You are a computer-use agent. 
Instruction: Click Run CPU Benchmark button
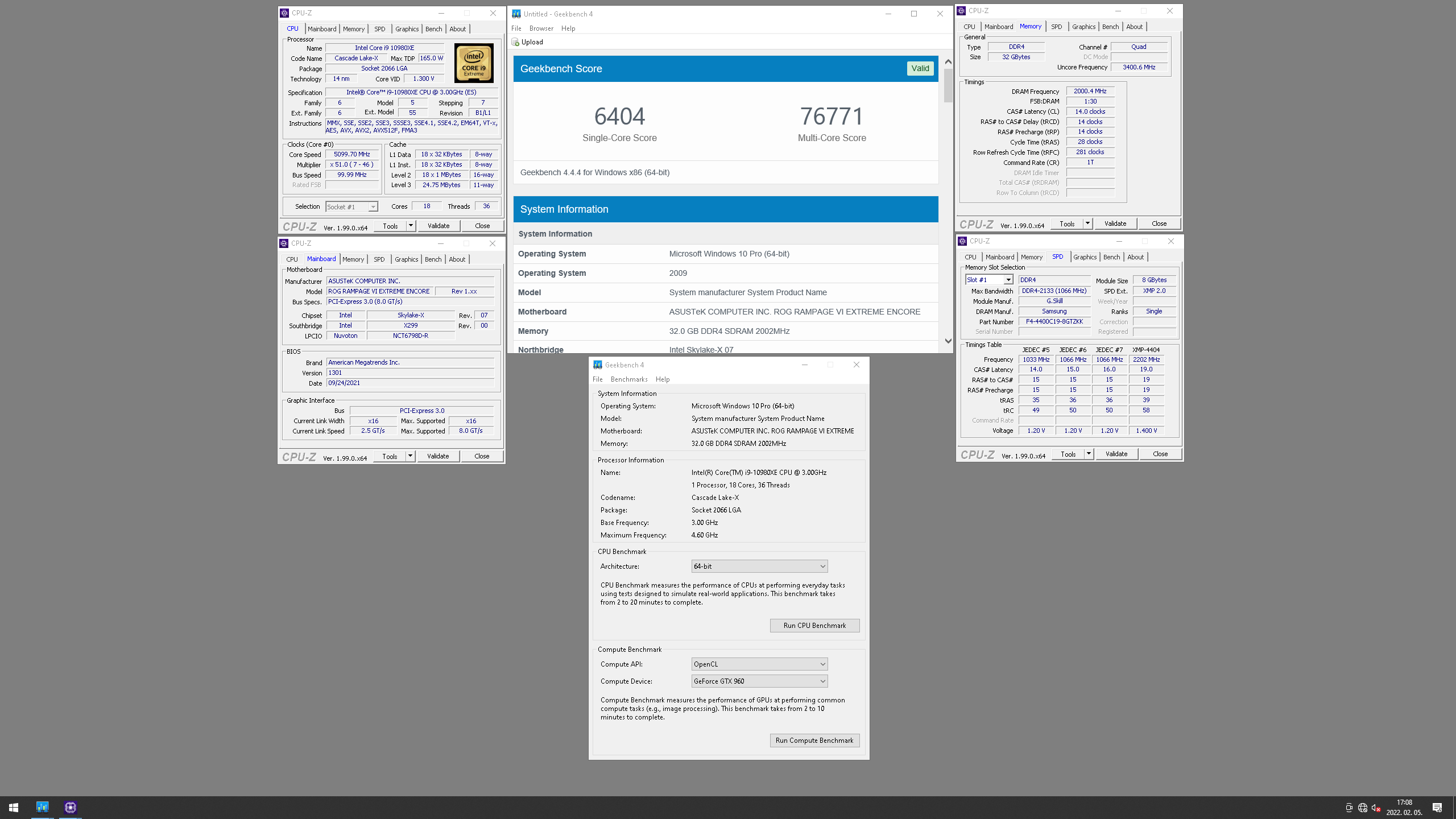pos(814,626)
